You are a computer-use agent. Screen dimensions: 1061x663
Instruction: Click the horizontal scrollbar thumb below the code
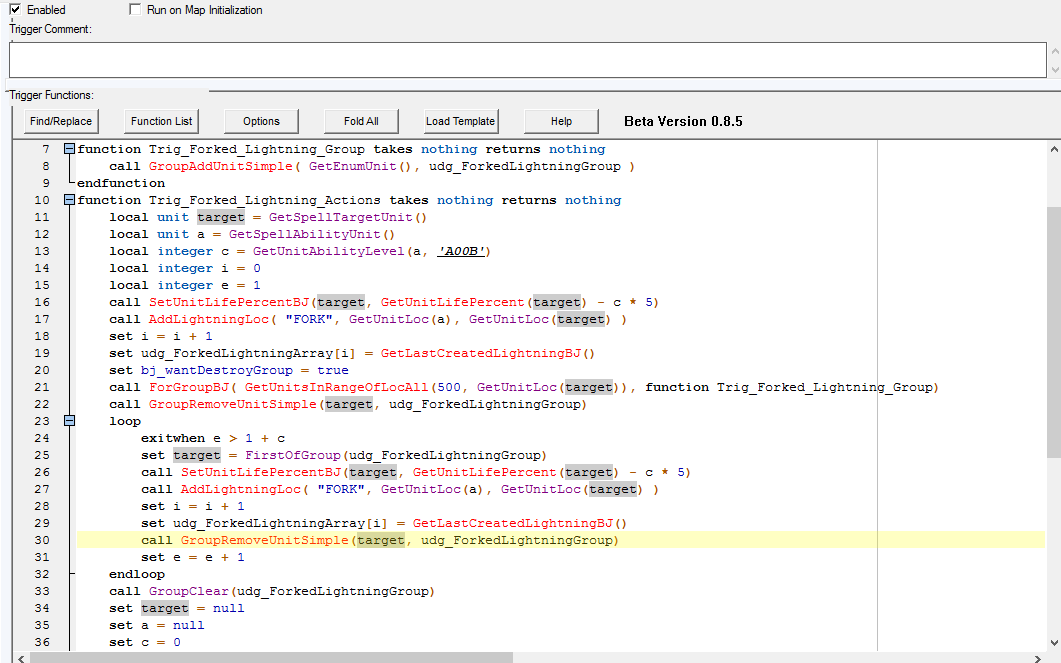point(270,657)
